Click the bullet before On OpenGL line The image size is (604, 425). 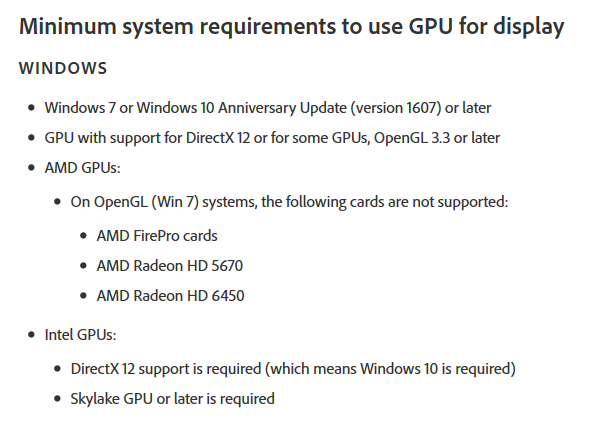click(58, 202)
